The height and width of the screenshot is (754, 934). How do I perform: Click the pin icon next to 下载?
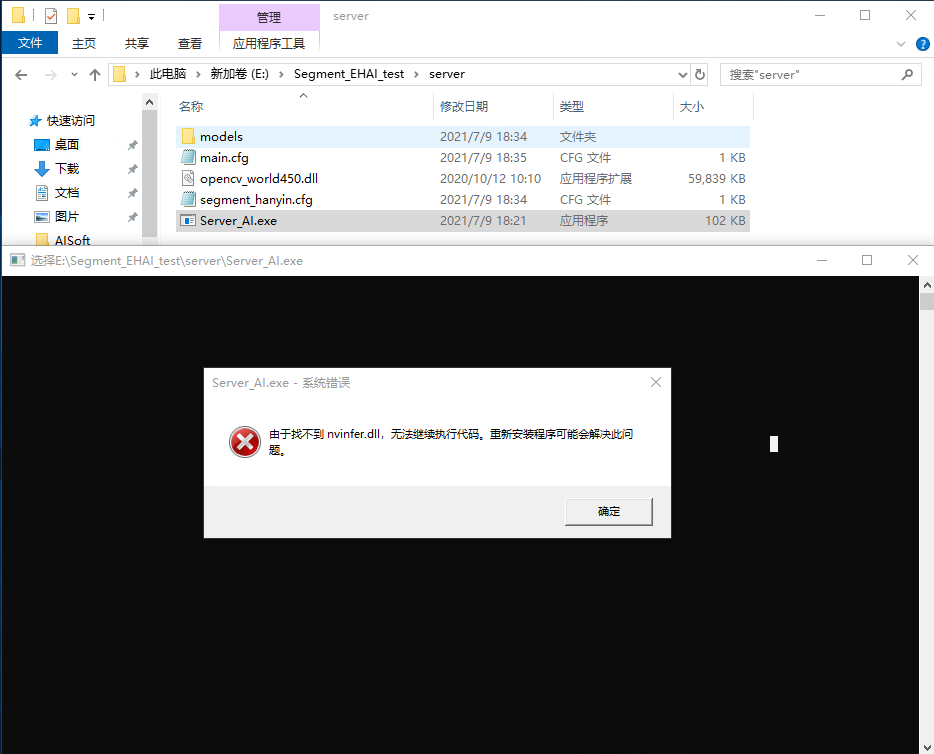pos(132,169)
